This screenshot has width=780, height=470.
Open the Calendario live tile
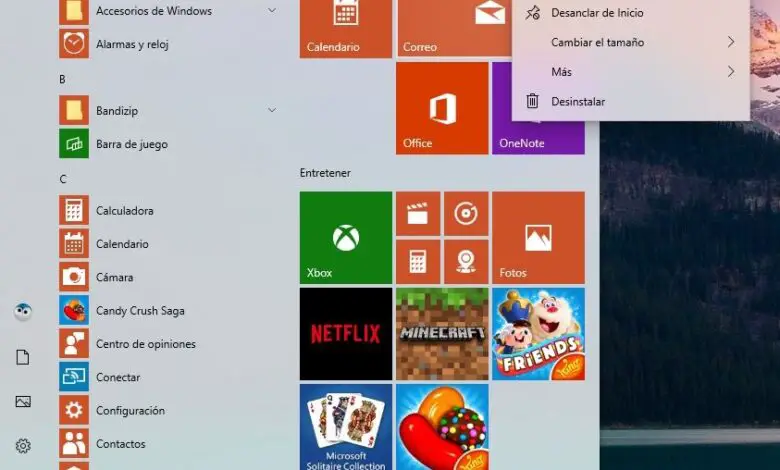point(346,28)
